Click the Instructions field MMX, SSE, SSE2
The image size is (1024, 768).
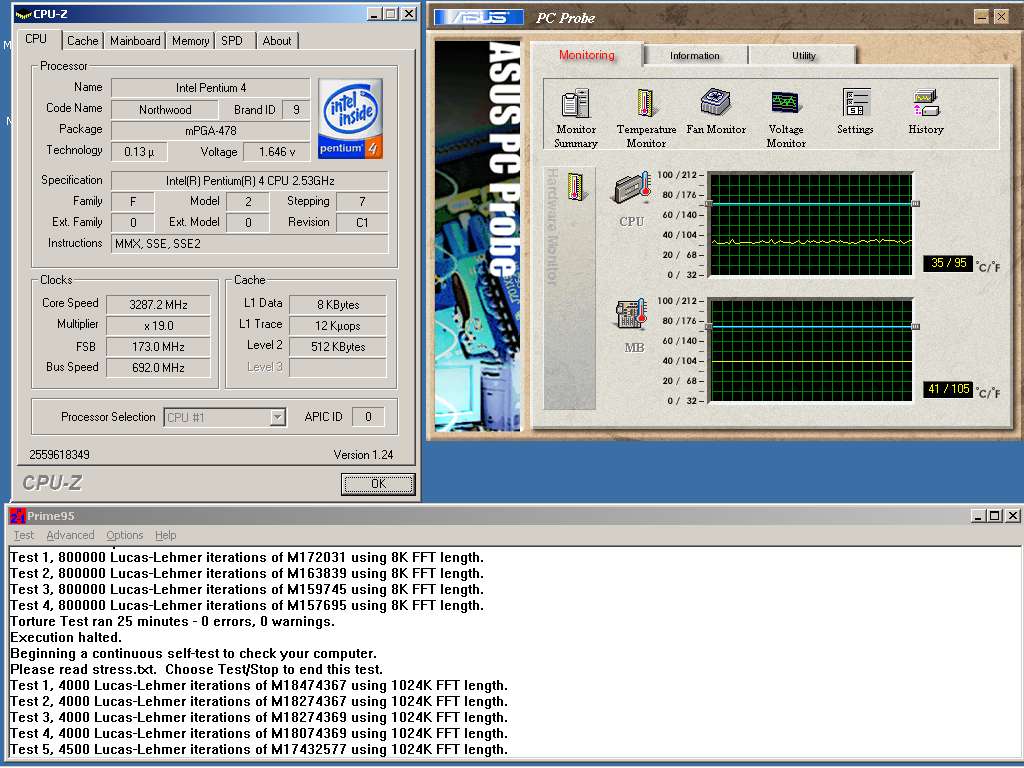coord(249,244)
